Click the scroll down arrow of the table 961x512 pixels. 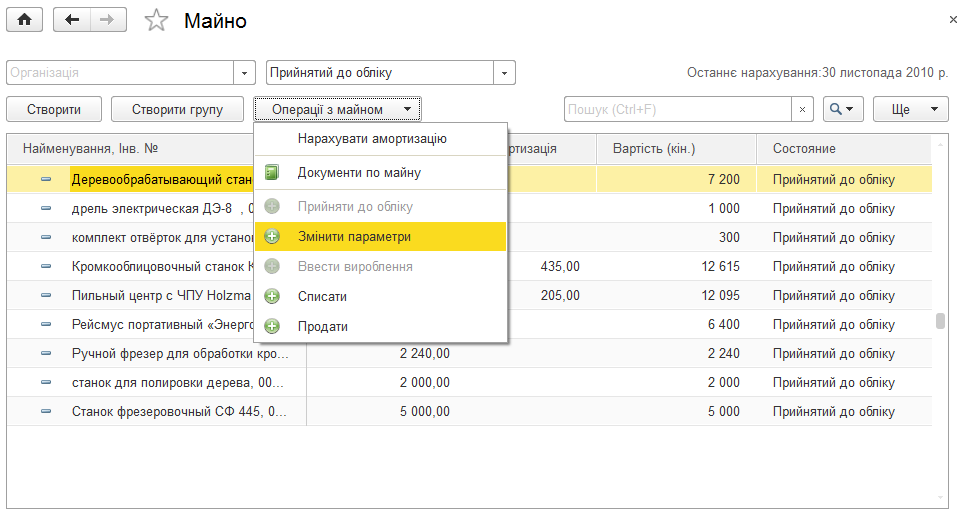click(940, 497)
